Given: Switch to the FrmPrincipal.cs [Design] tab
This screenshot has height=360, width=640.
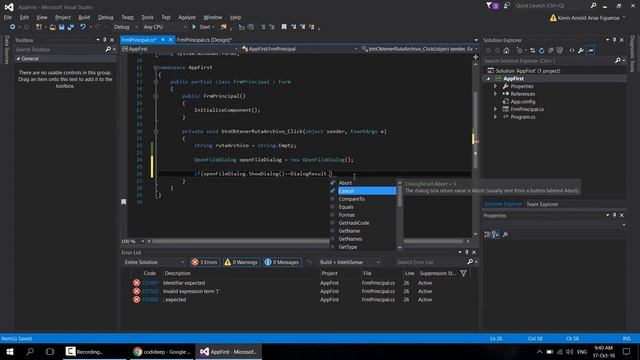Looking at the screenshot, I should point(204,40).
